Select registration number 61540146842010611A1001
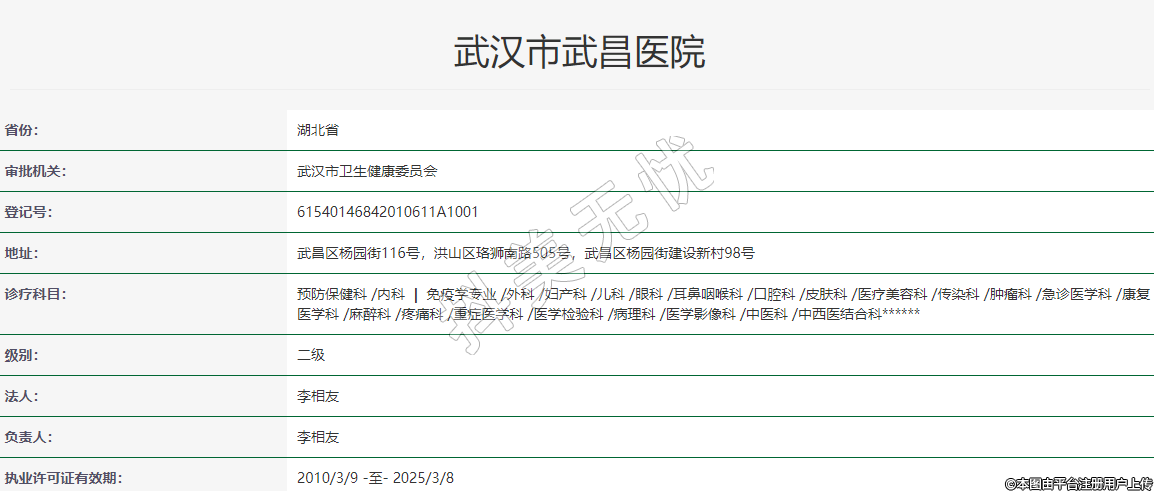The height and width of the screenshot is (491, 1154). (388, 212)
